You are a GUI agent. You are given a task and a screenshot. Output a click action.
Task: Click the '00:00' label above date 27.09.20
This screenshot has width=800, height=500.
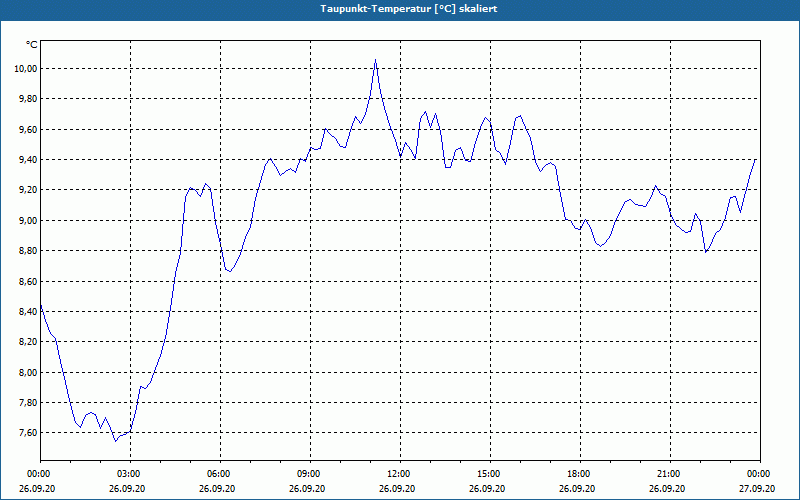[760, 474]
